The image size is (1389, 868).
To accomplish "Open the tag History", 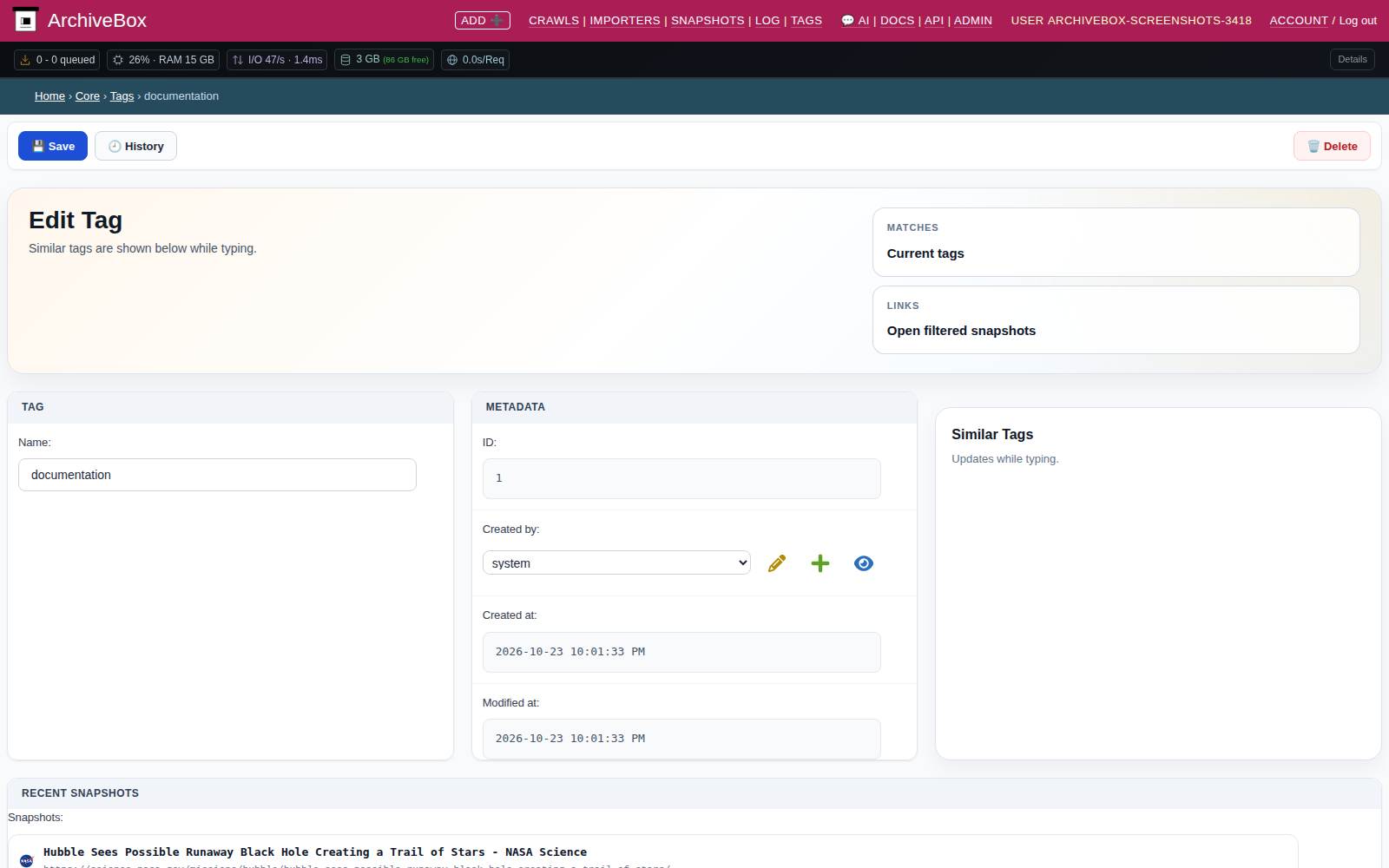I will click(x=135, y=146).
